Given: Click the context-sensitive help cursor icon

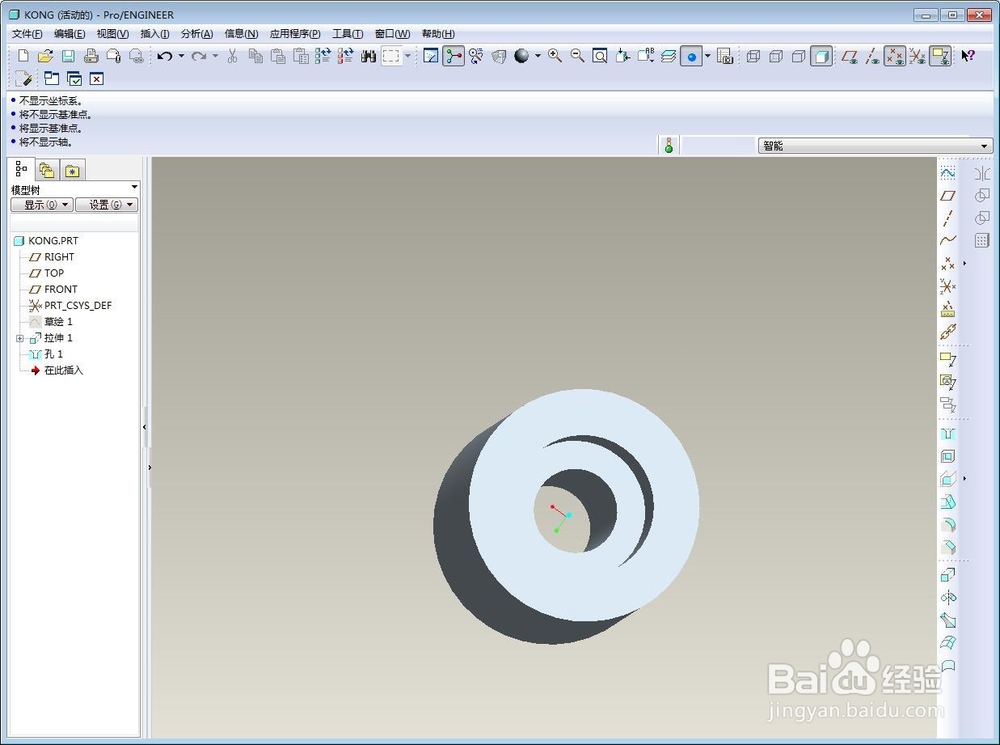Looking at the screenshot, I should coord(967,56).
